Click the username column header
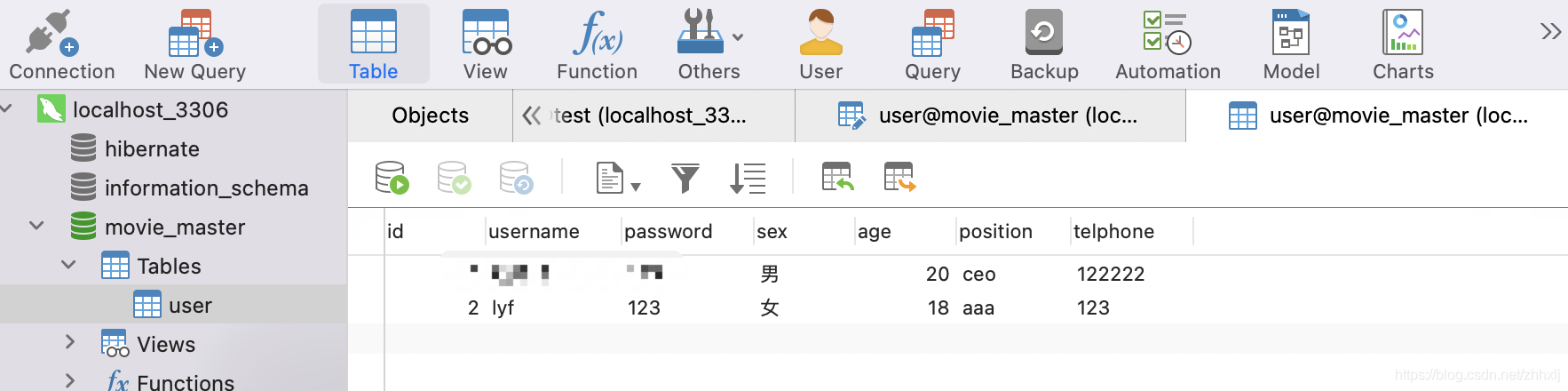Image resolution: width=1568 pixels, height=391 pixels. (534, 232)
